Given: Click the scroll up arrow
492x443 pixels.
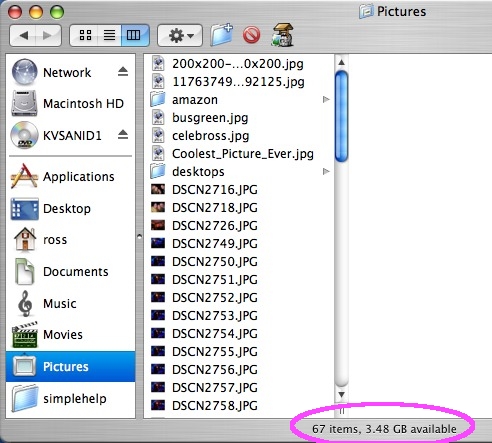Looking at the screenshot, I should [x=341, y=62].
